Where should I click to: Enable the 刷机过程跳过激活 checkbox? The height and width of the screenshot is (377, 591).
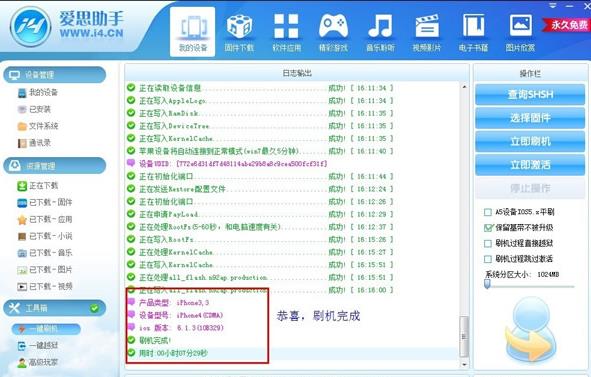488,259
